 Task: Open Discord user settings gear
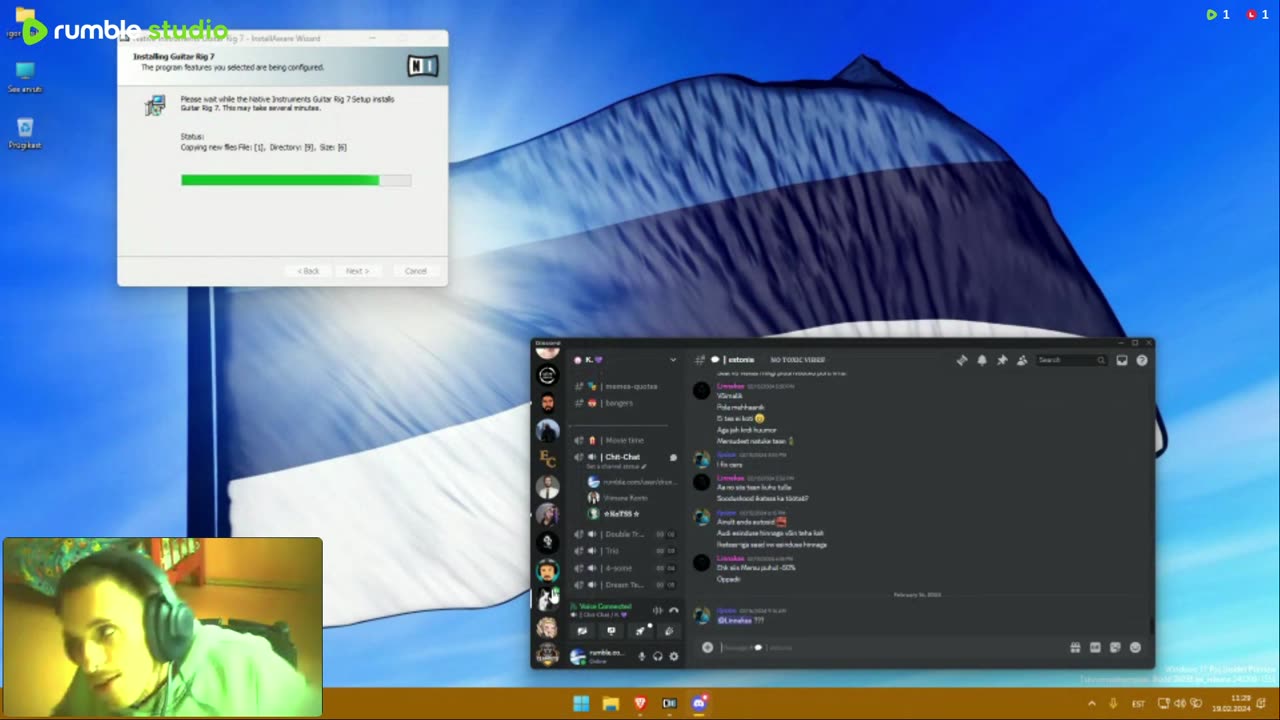point(674,657)
